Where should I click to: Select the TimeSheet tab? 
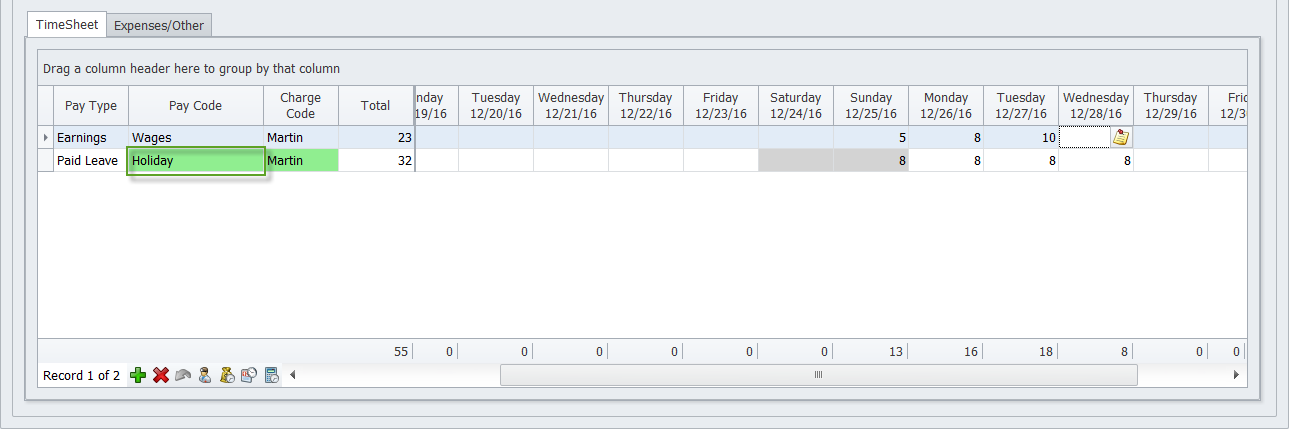click(x=67, y=25)
